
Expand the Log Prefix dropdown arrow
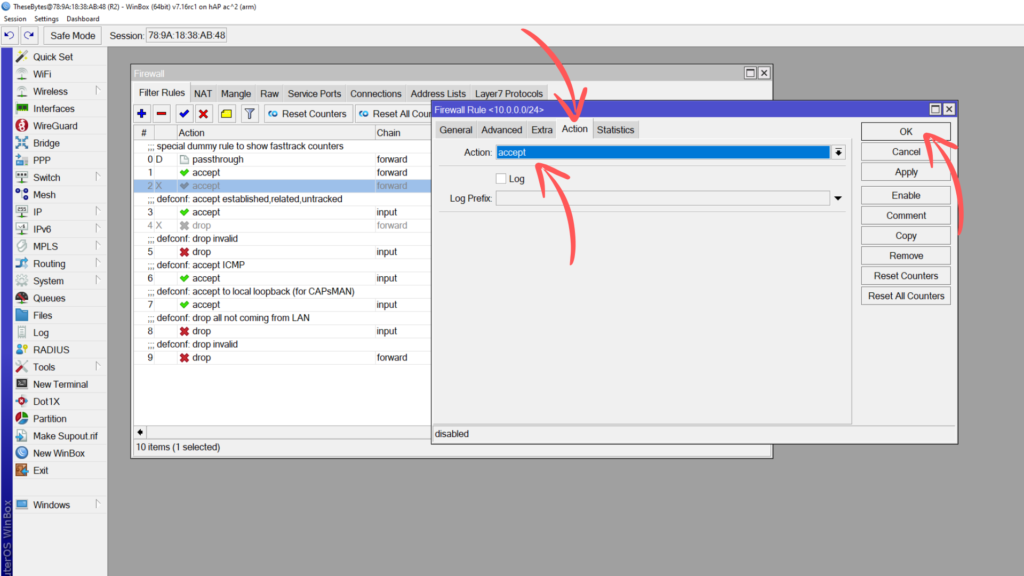click(838, 198)
